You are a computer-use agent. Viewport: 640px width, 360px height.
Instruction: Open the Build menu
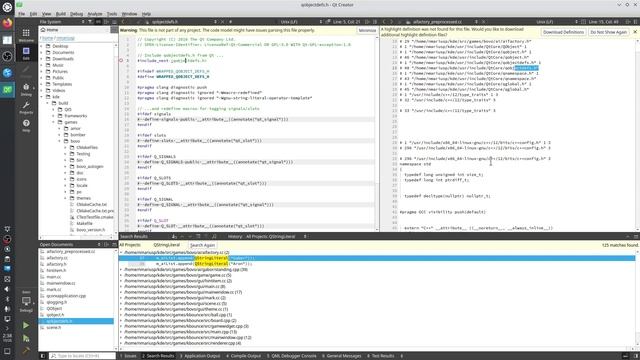[60, 14]
